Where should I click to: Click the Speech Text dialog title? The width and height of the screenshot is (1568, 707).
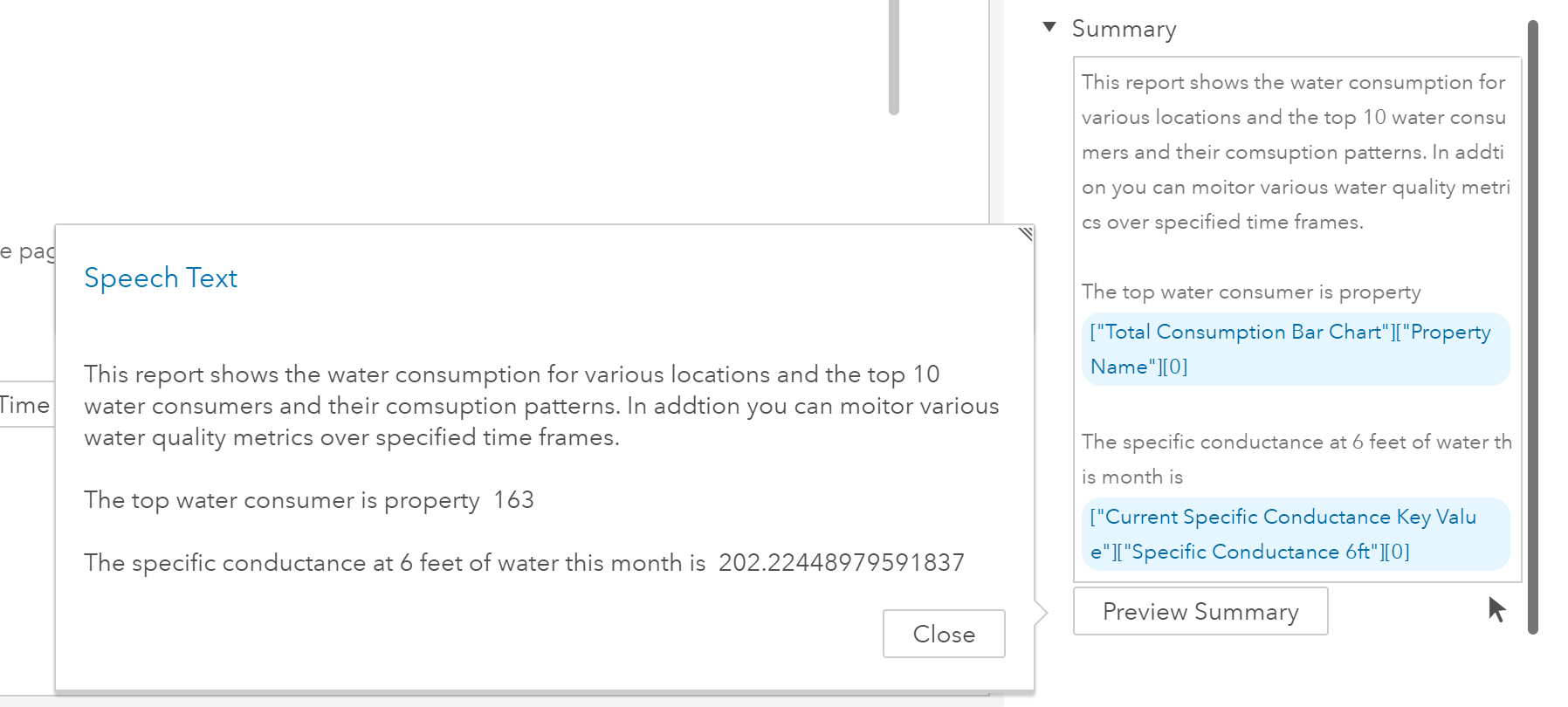[161, 278]
